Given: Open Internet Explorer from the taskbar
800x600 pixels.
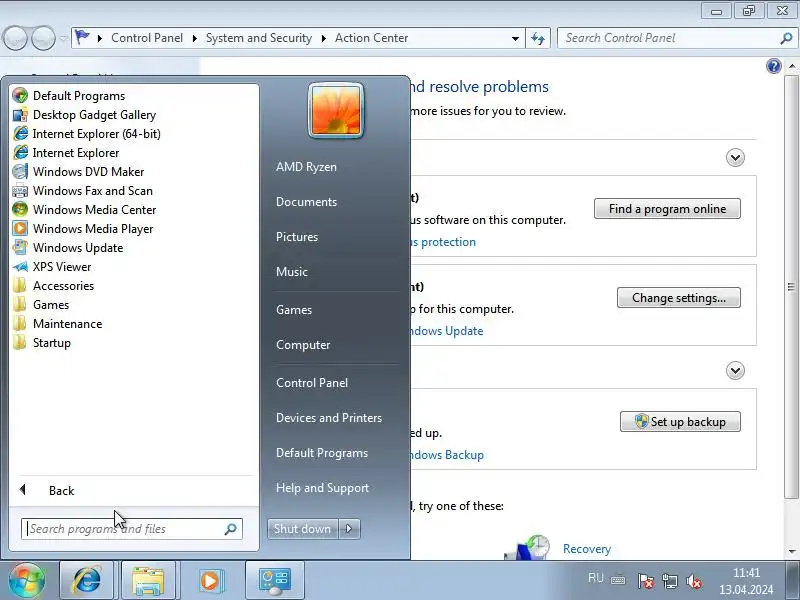Looking at the screenshot, I should coord(87,580).
